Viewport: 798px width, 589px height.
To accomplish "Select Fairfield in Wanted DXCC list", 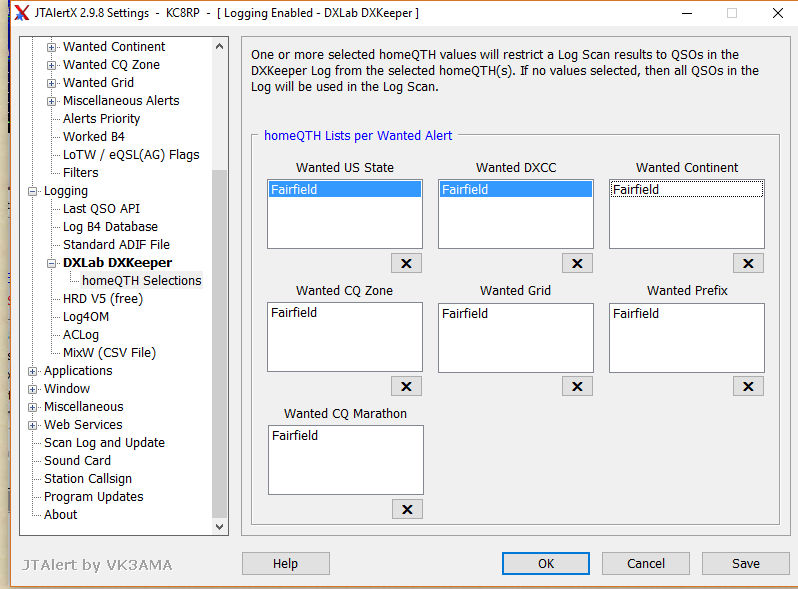I will (516, 189).
